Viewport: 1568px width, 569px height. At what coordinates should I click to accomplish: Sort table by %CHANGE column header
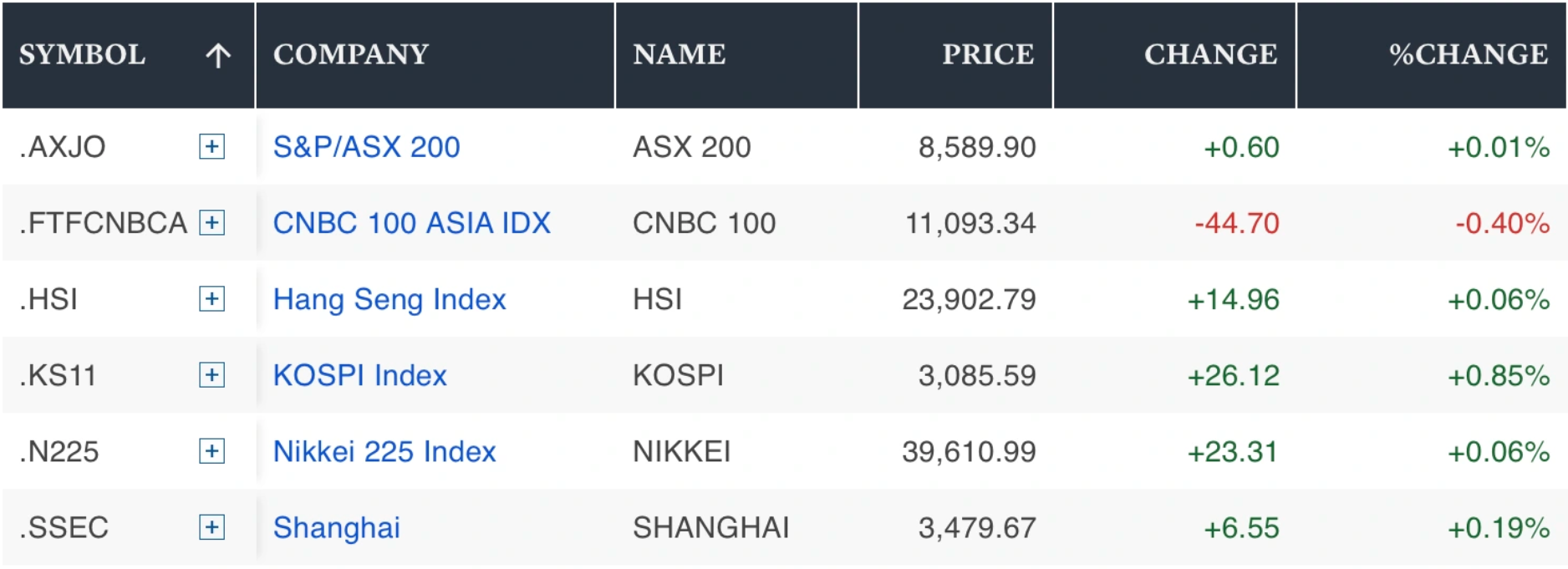1468,54
